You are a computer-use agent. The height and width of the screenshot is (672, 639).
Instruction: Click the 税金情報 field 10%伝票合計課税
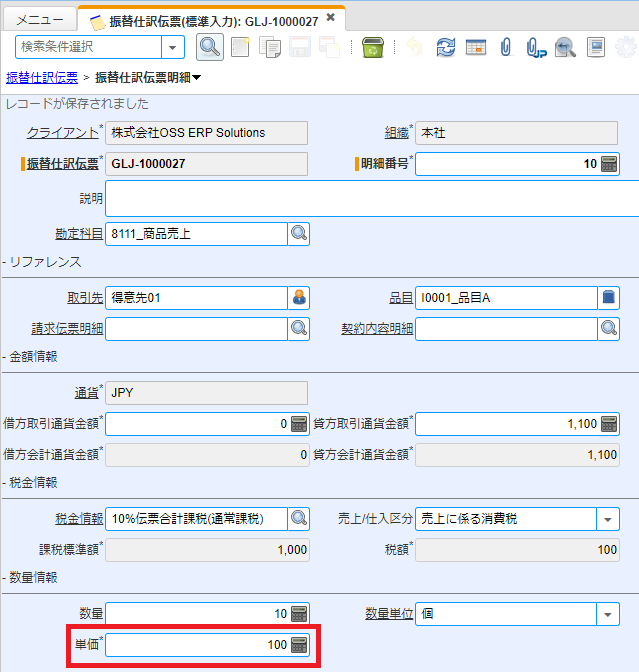196,519
